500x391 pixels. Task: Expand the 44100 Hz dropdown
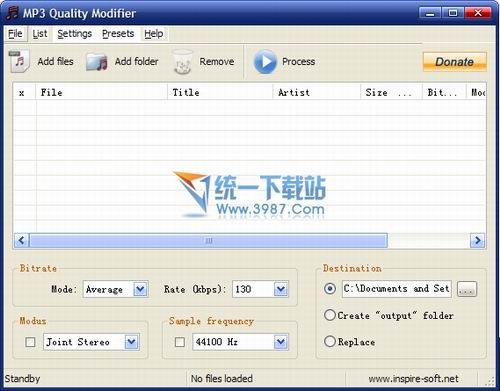tap(281, 342)
